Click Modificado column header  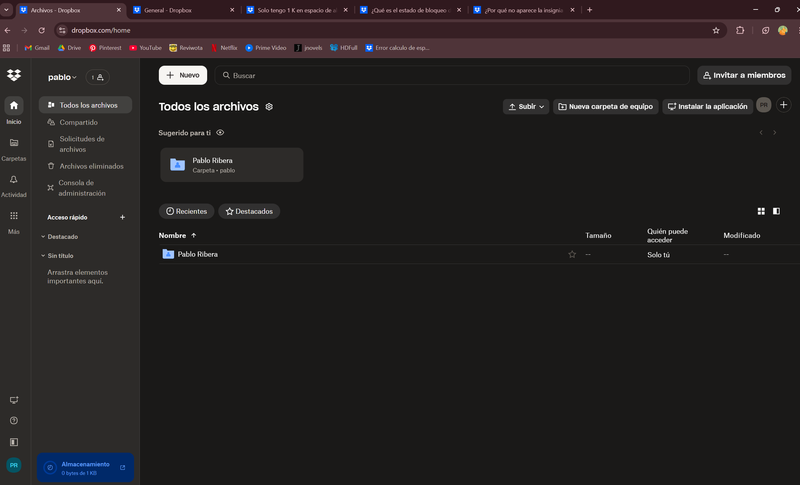pos(742,236)
